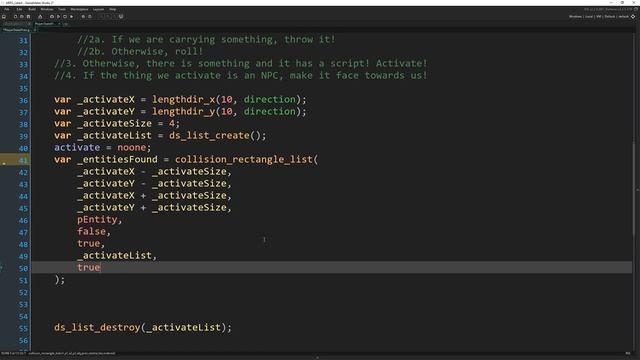Screen dimensions: 640x360
Task: Click the comment starting '//4. If the thing'
Action: [241, 76]
